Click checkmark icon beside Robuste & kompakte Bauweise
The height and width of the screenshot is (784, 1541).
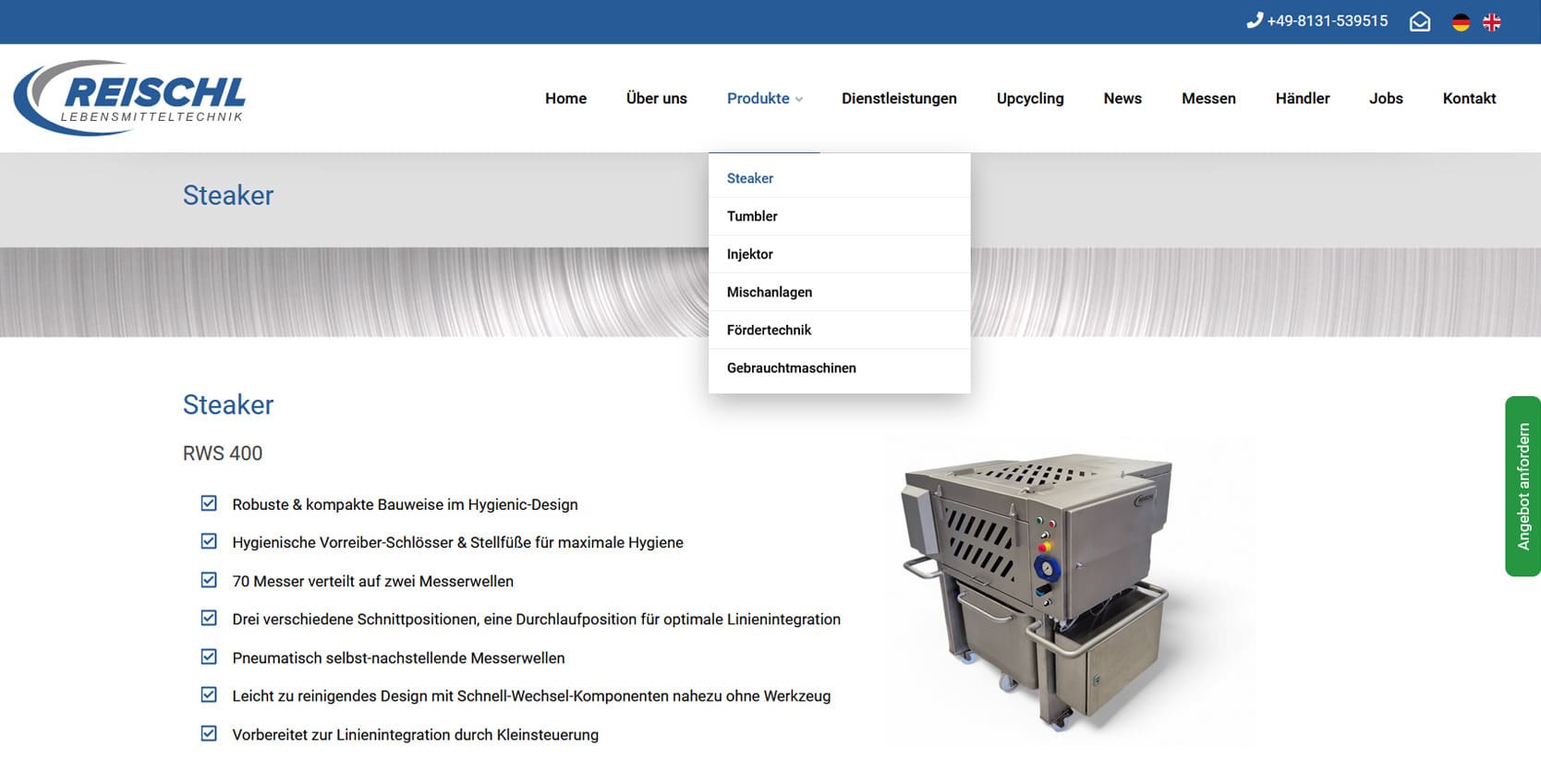tap(209, 503)
